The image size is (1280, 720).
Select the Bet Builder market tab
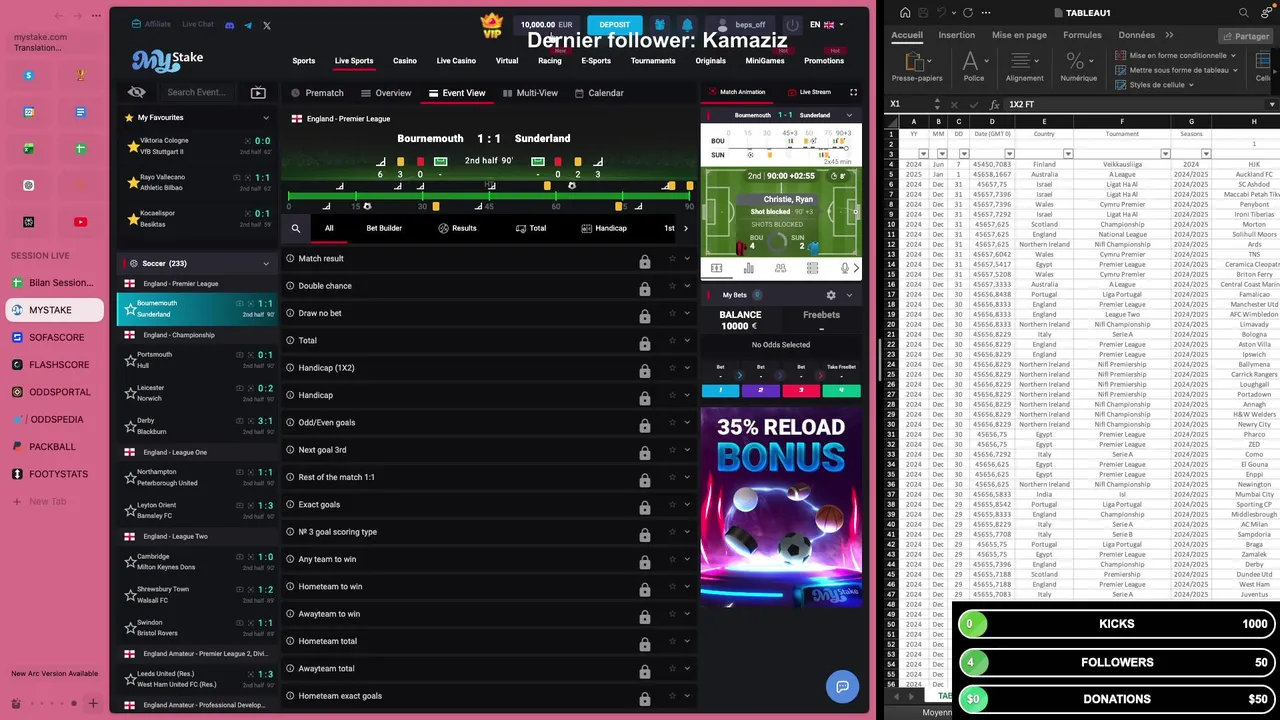point(384,228)
